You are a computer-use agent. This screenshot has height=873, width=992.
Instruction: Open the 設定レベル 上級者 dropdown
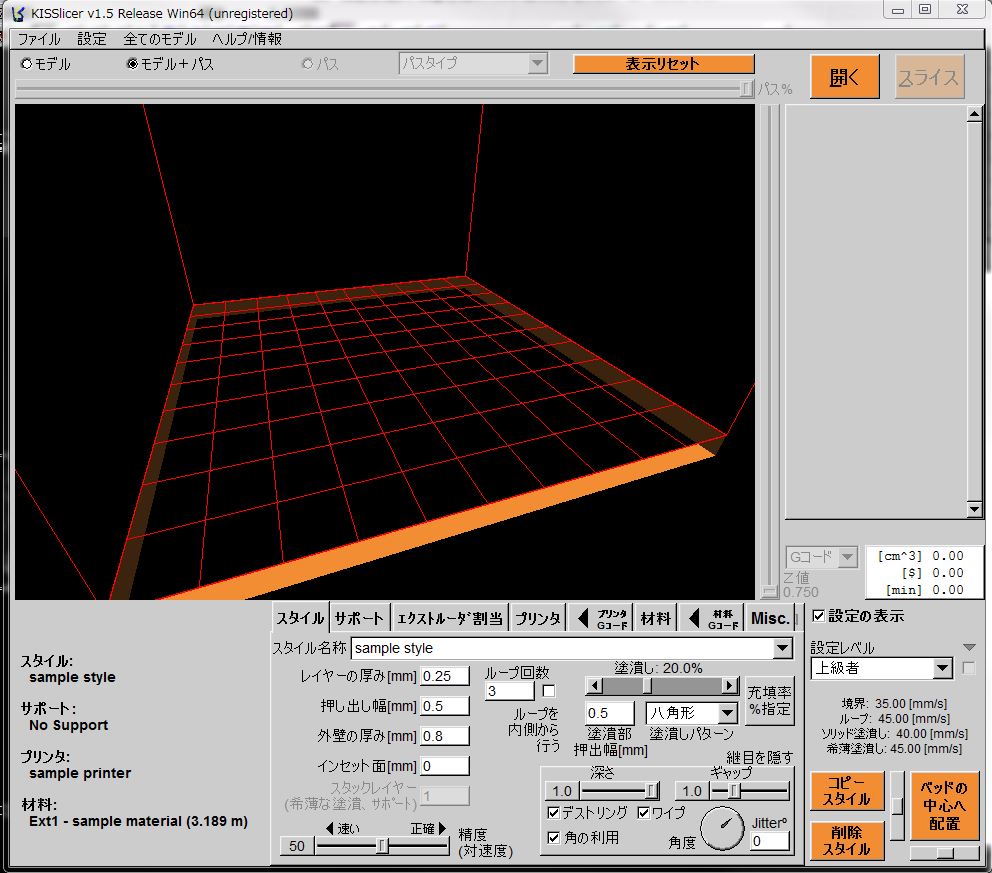pyautogui.click(x=943, y=668)
